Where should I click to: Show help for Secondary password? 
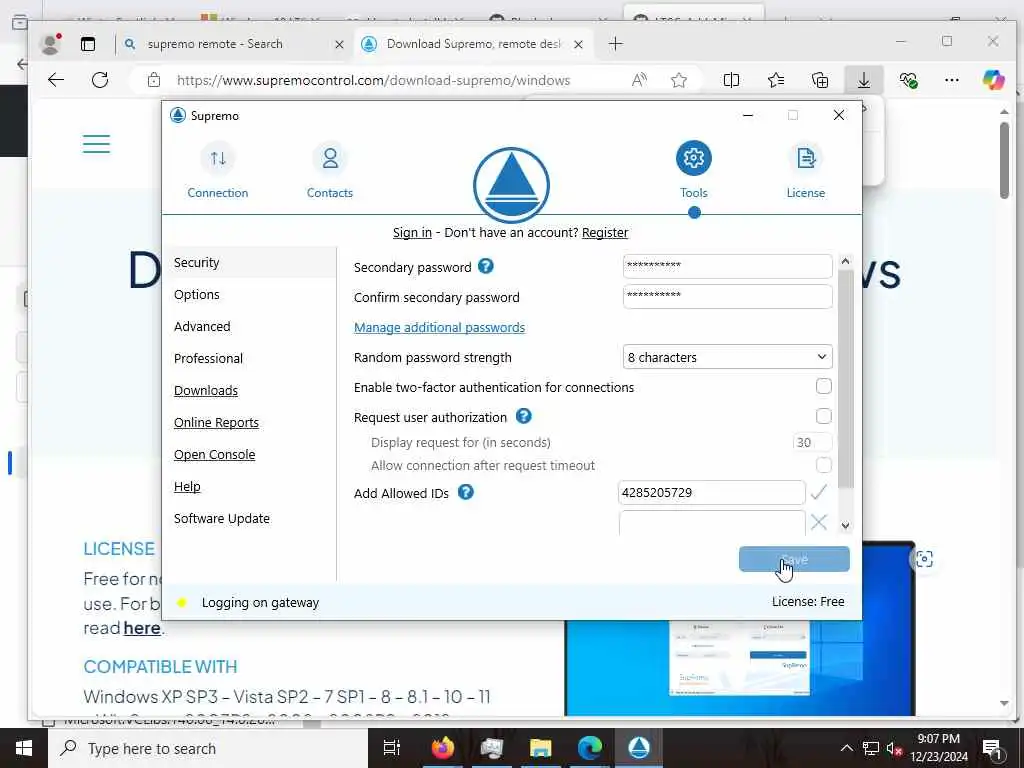tap(486, 266)
